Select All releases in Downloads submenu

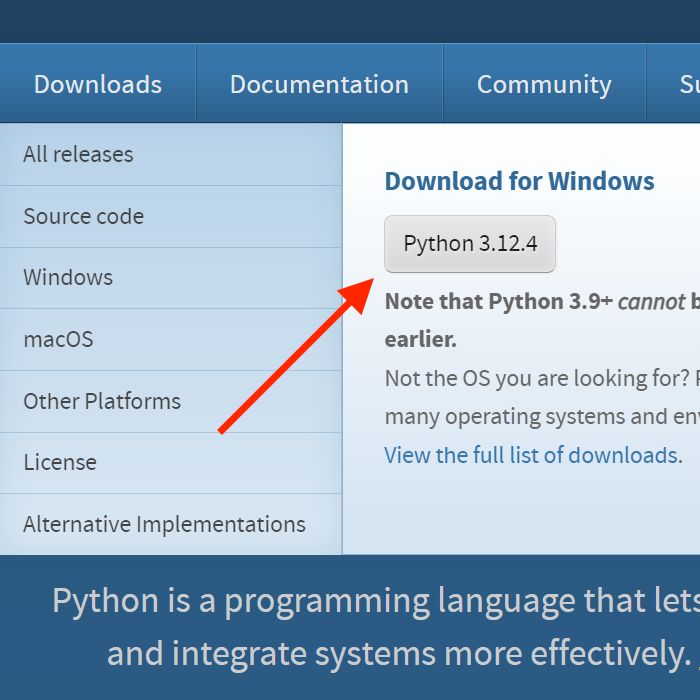pyautogui.click(x=171, y=154)
